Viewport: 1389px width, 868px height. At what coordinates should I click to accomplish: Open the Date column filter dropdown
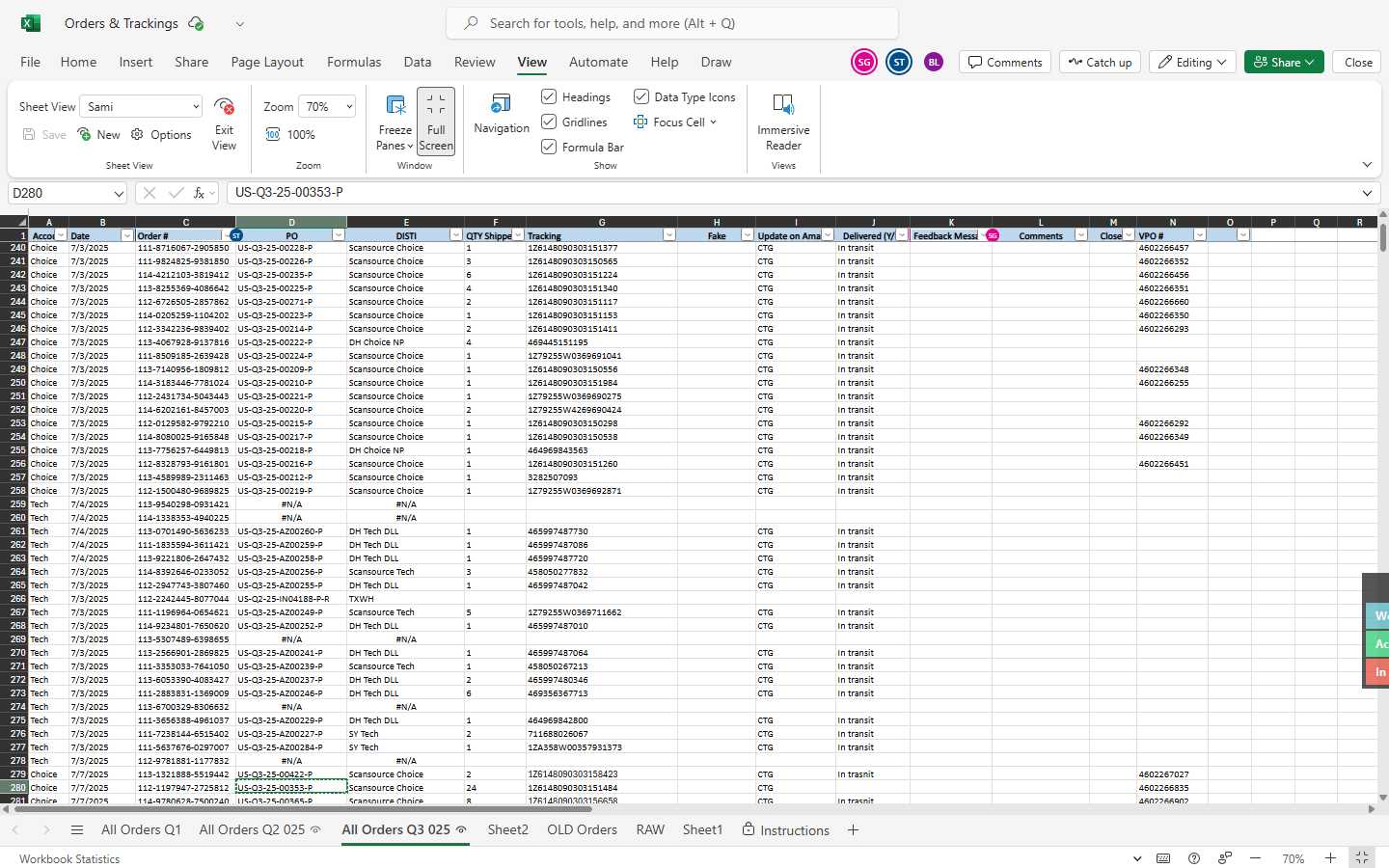pos(126,235)
